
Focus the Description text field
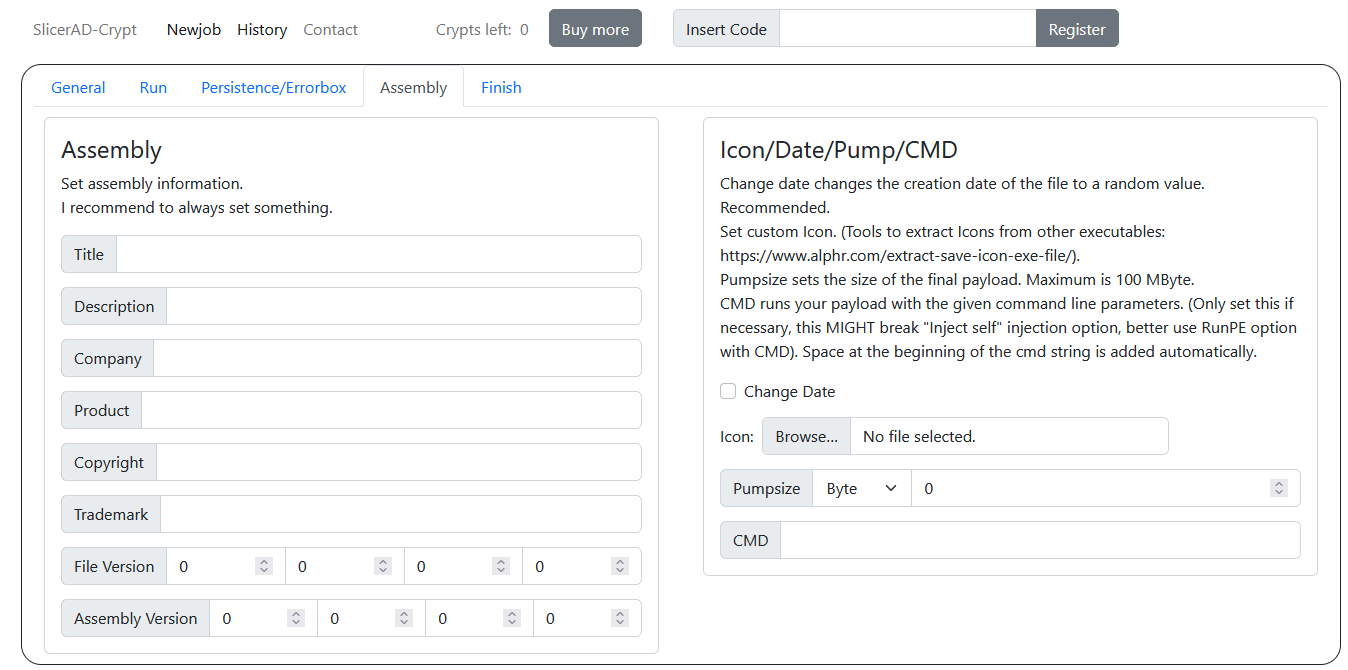[x=404, y=306]
